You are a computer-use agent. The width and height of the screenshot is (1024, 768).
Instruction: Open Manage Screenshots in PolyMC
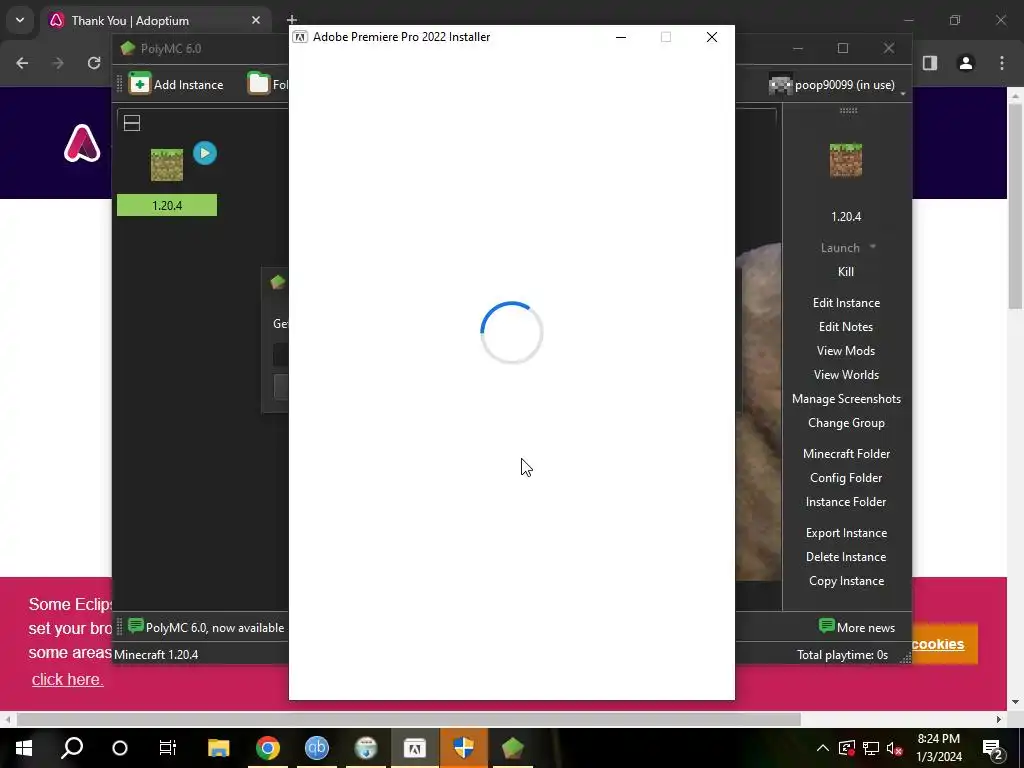846,399
